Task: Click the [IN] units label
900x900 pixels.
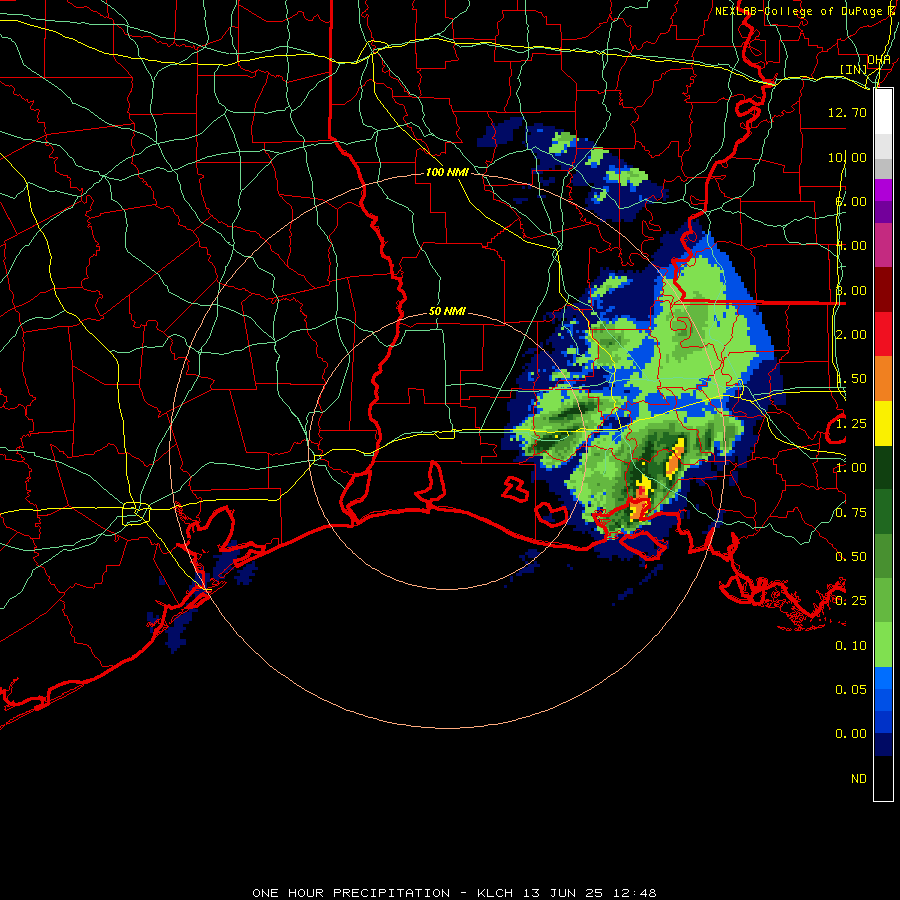Action: coord(854,69)
